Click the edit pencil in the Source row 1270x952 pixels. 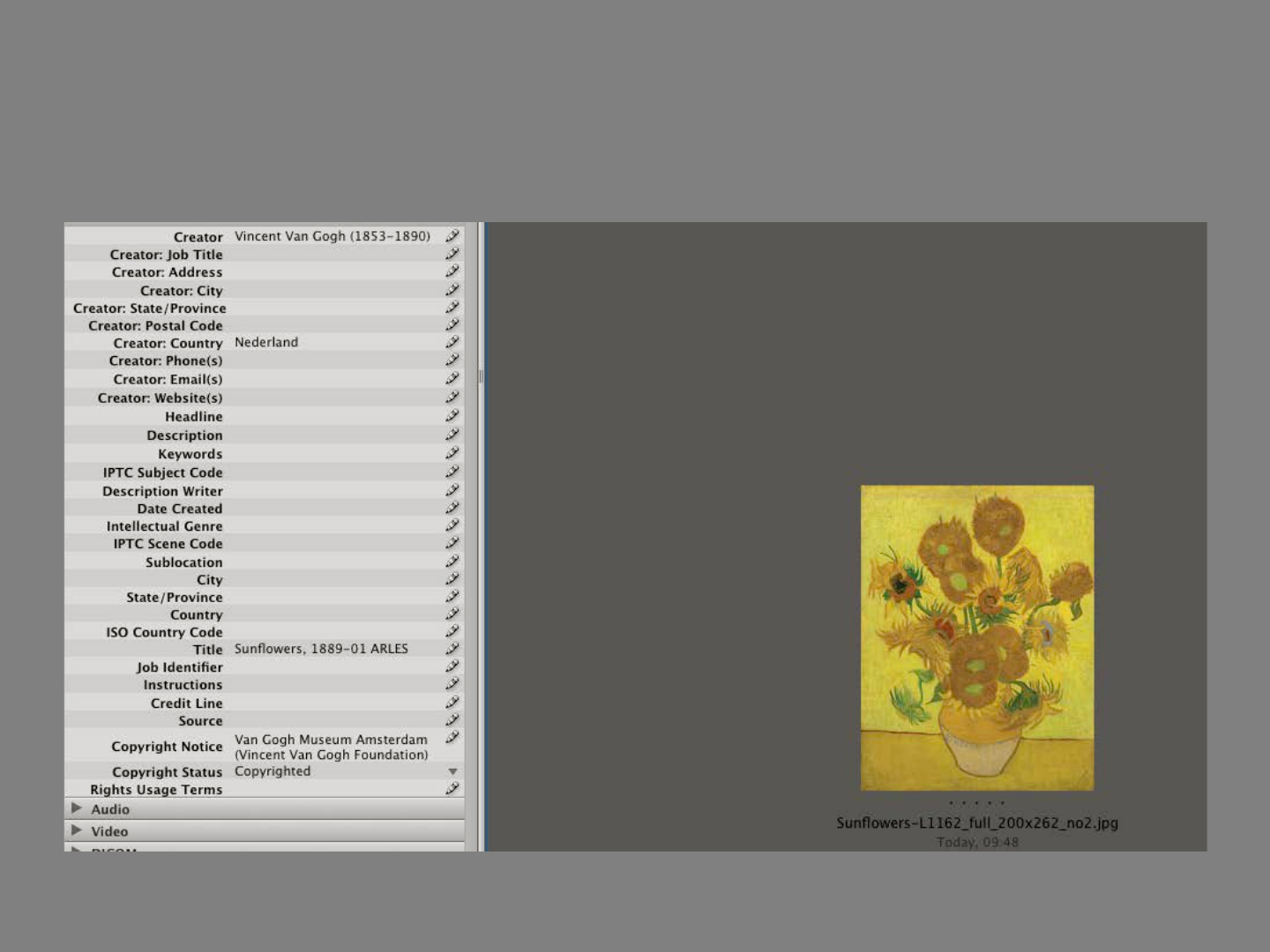click(452, 720)
